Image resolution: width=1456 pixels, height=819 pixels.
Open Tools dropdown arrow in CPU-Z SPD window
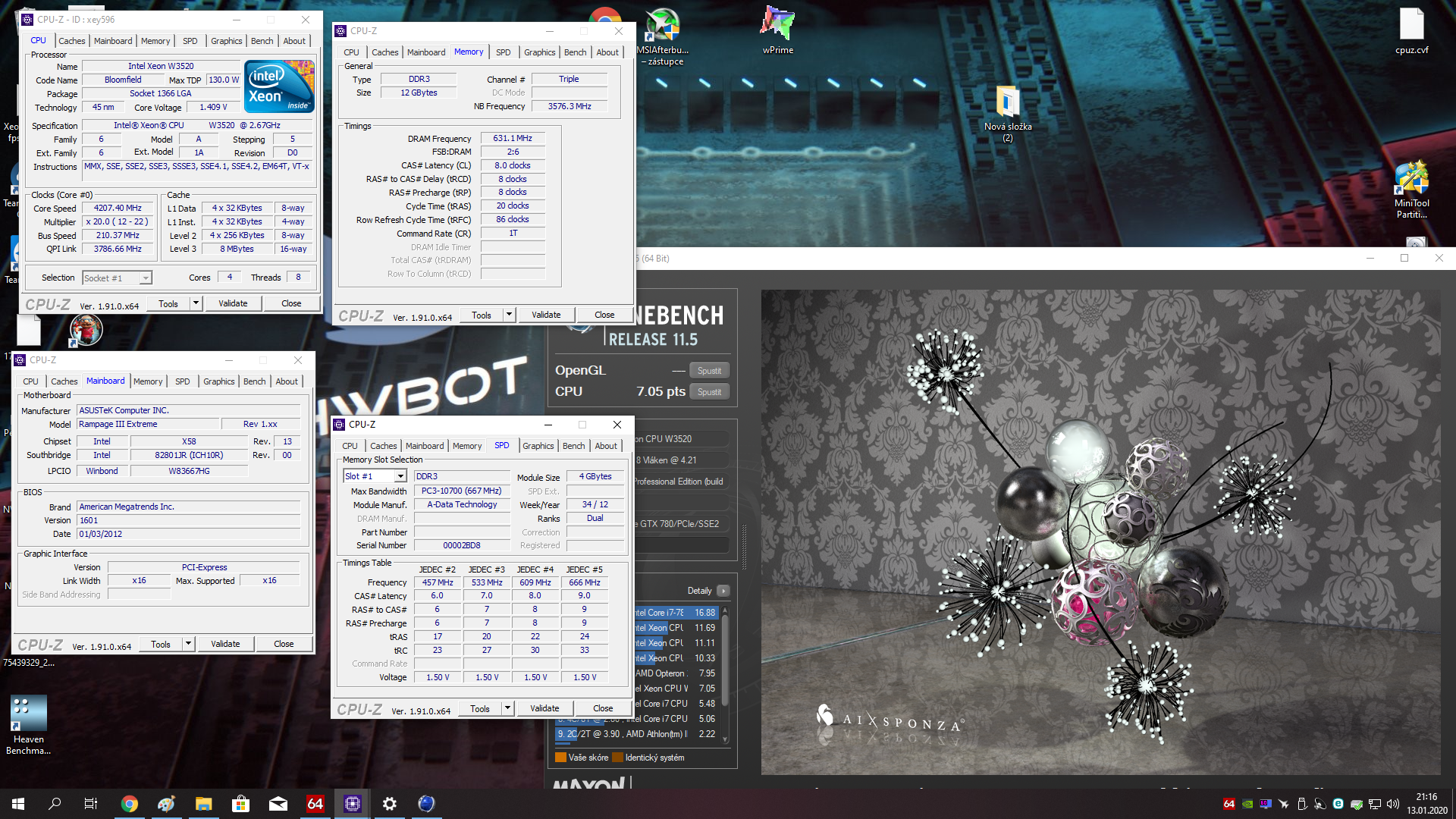coord(507,708)
